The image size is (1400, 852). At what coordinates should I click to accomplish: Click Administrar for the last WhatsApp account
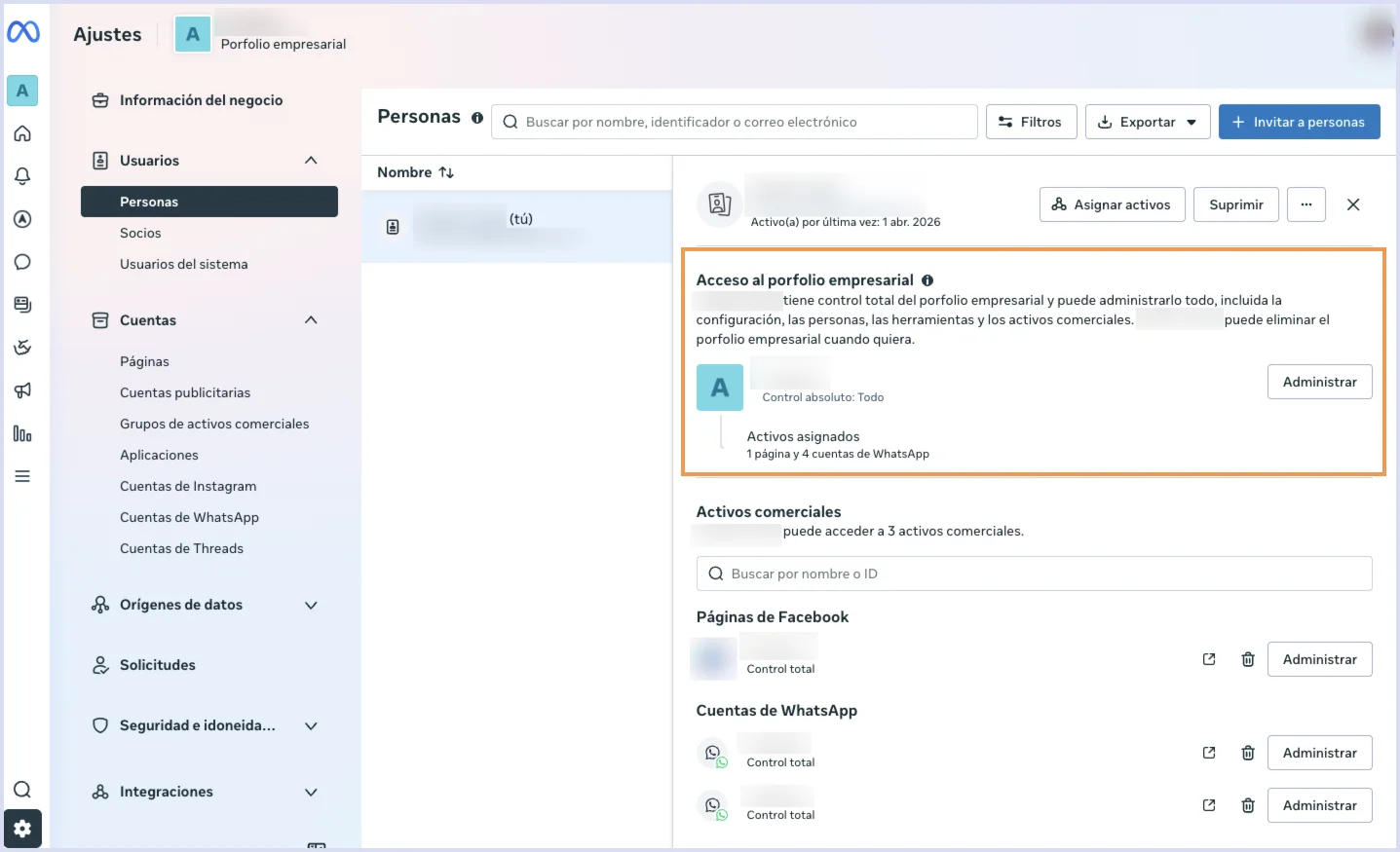[1319, 805]
